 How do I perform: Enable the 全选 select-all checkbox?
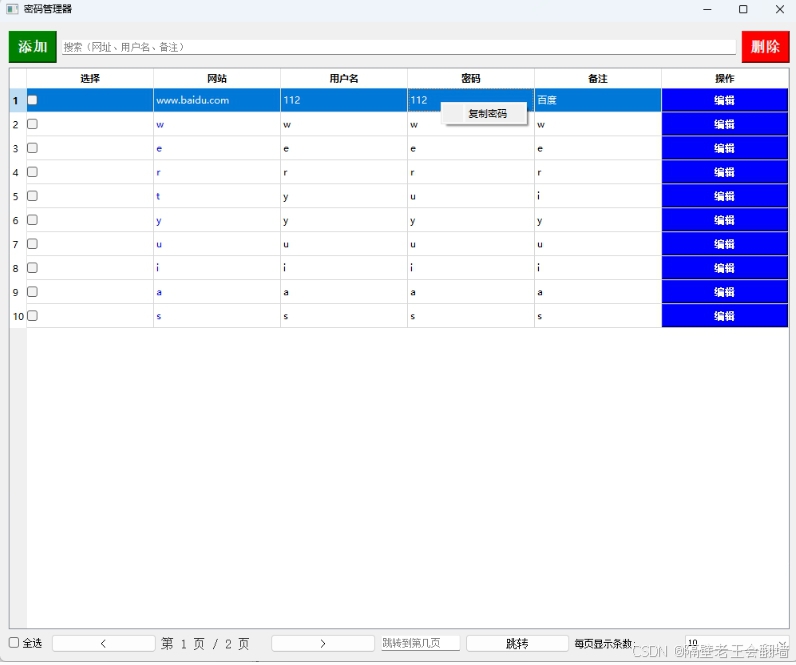point(14,643)
